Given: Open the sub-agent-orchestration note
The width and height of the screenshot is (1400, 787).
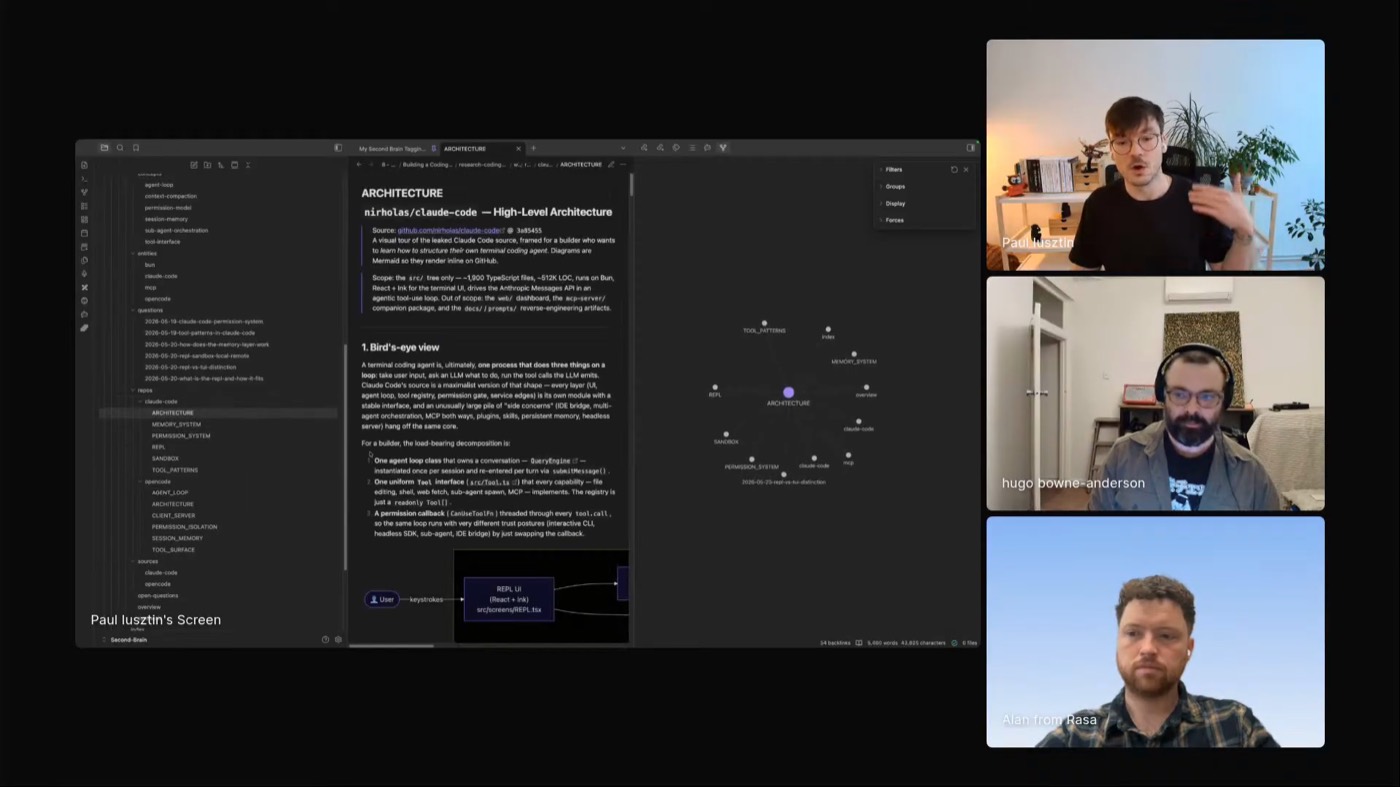Looking at the screenshot, I should pos(176,230).
